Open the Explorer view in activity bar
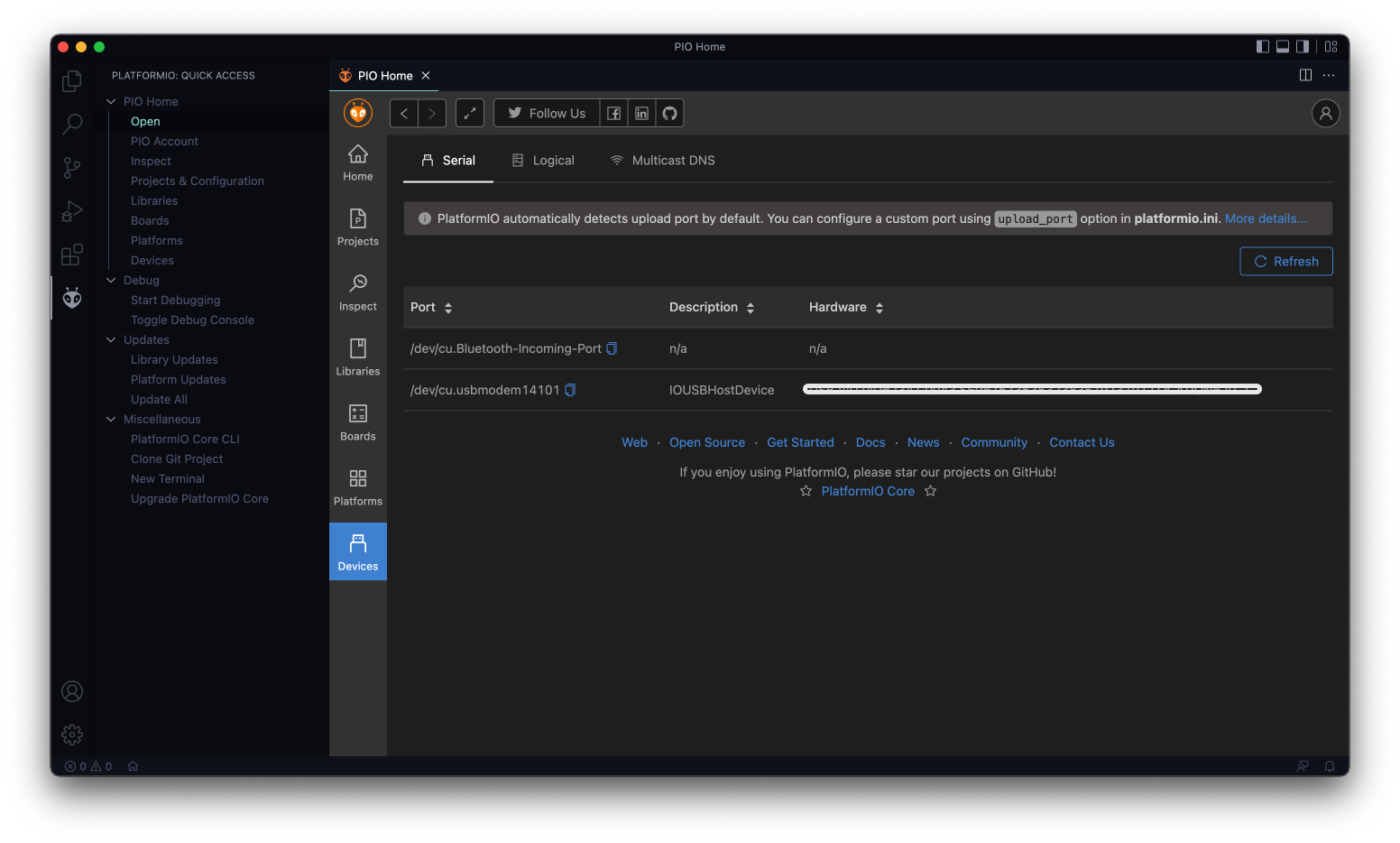 72,81
